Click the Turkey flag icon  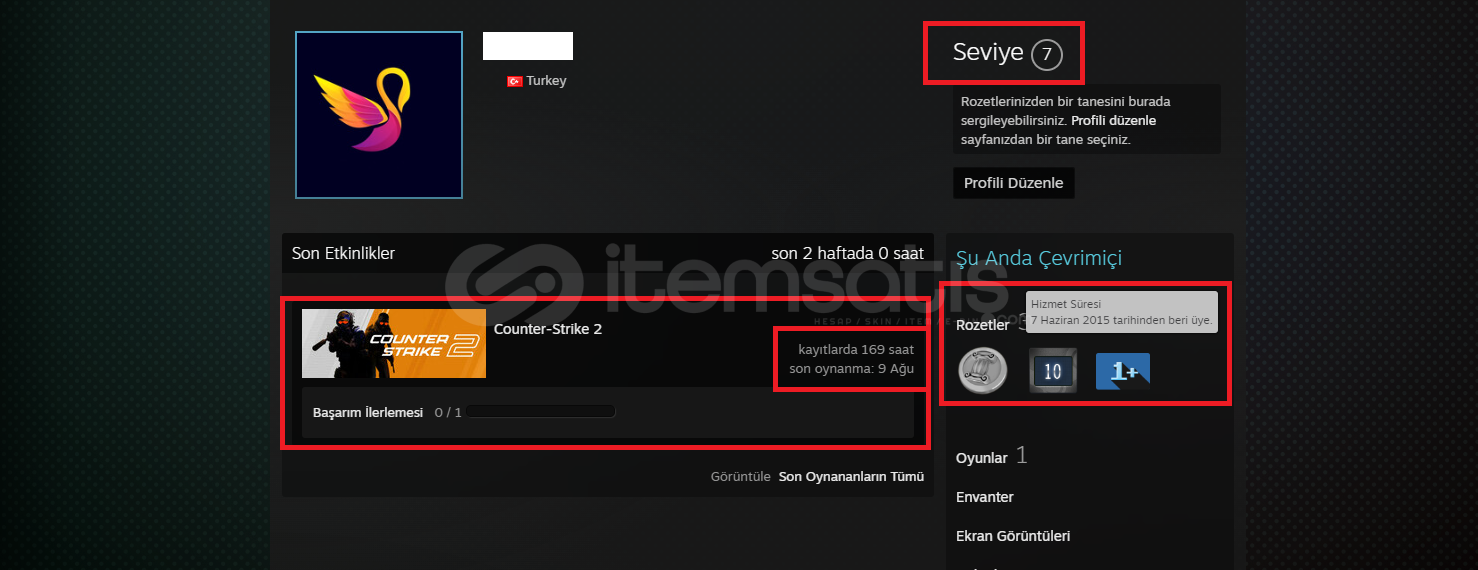point(515,81)
